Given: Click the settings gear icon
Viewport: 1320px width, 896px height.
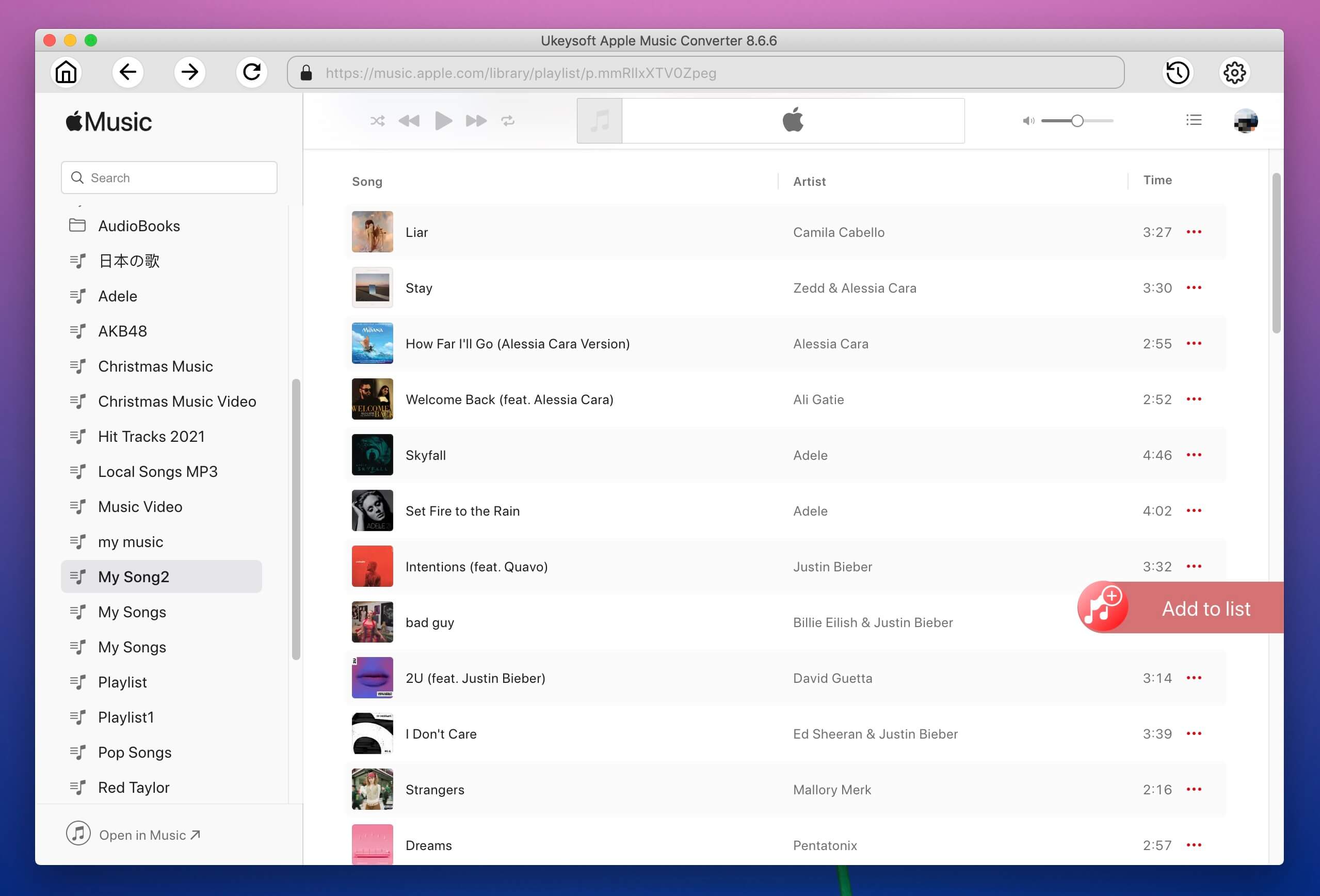Looking at the screenshot, I should pos(1236,71).
